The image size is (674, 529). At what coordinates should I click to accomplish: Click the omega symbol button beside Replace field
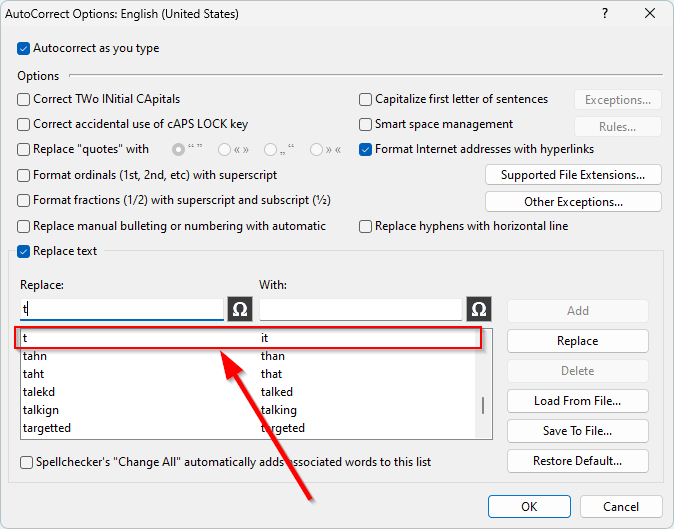[x=239, y=309]
